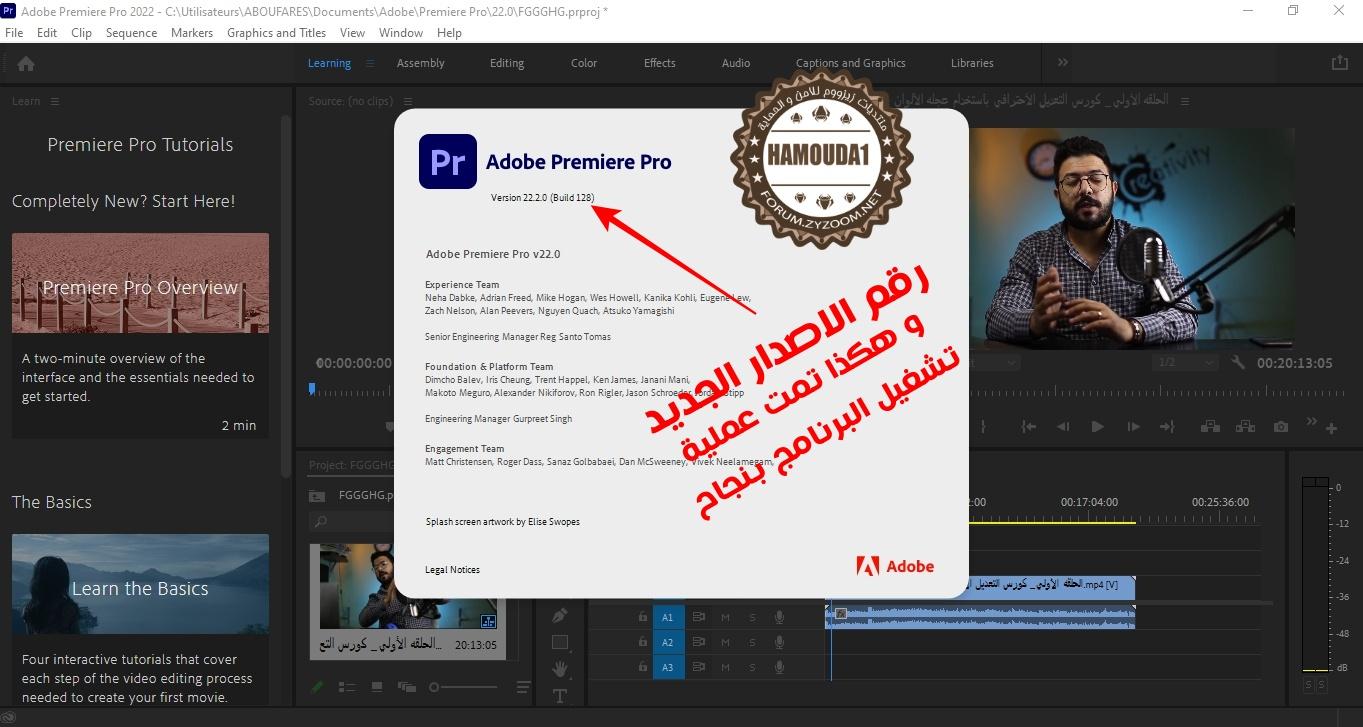Lock track A2
Screen dimensions: 1363x727
pos(643,642)
